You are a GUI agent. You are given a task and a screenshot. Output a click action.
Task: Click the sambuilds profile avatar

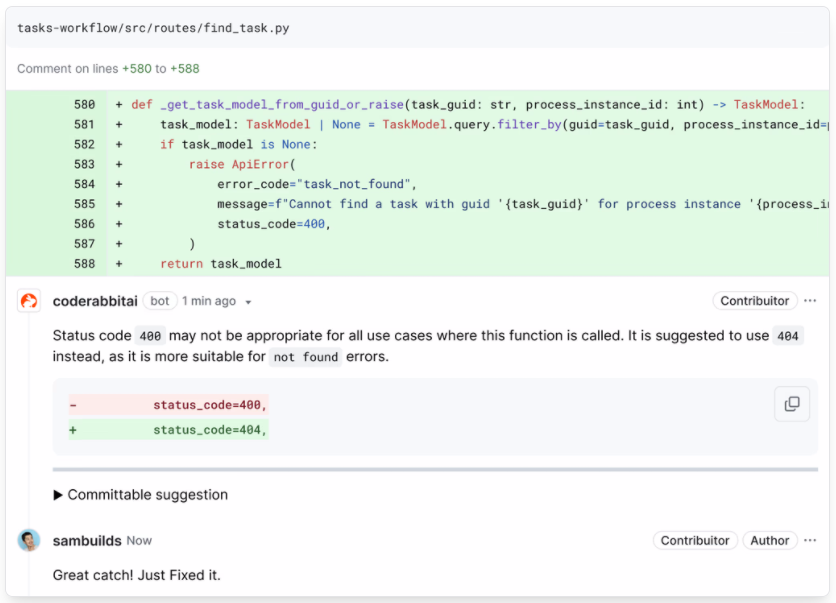(x=29, y=541)
